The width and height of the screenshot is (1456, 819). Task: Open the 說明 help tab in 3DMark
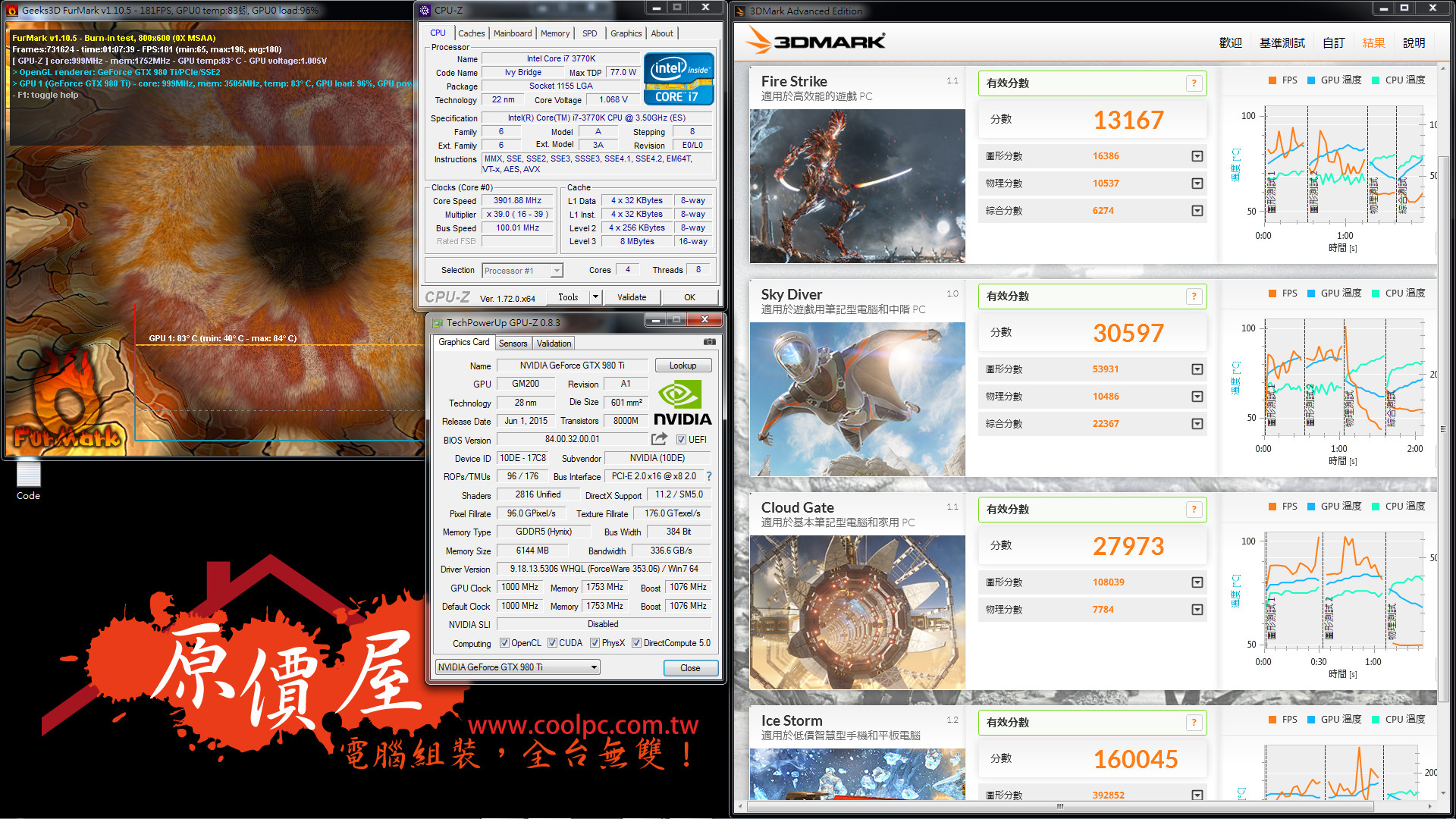tap(1414, 43)
